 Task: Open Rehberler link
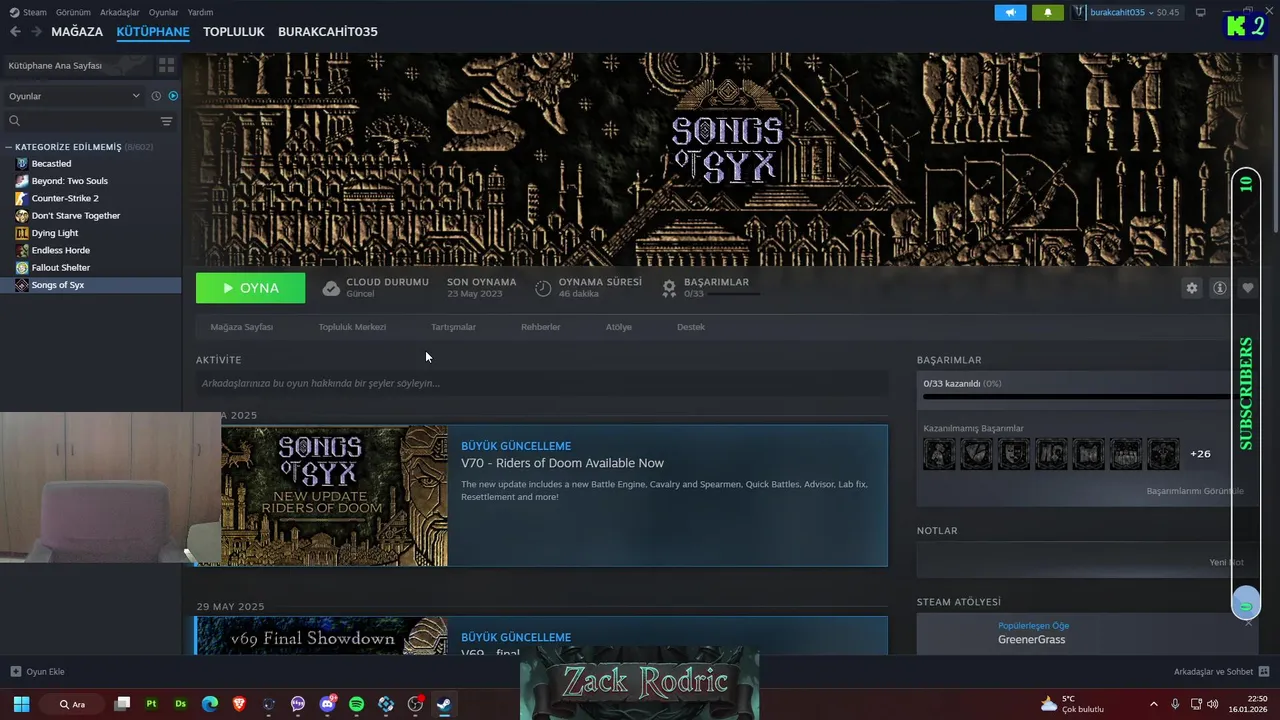[541, 327]
